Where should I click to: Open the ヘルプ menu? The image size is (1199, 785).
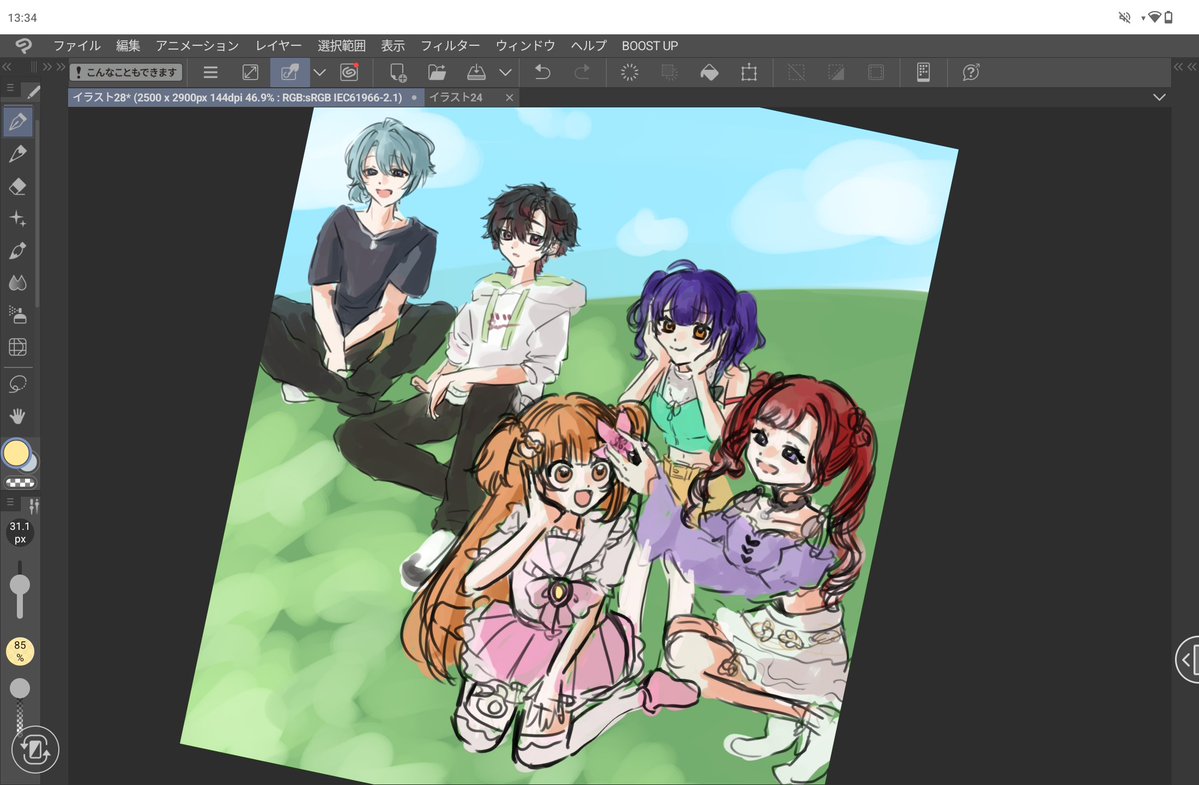[589, 46]
